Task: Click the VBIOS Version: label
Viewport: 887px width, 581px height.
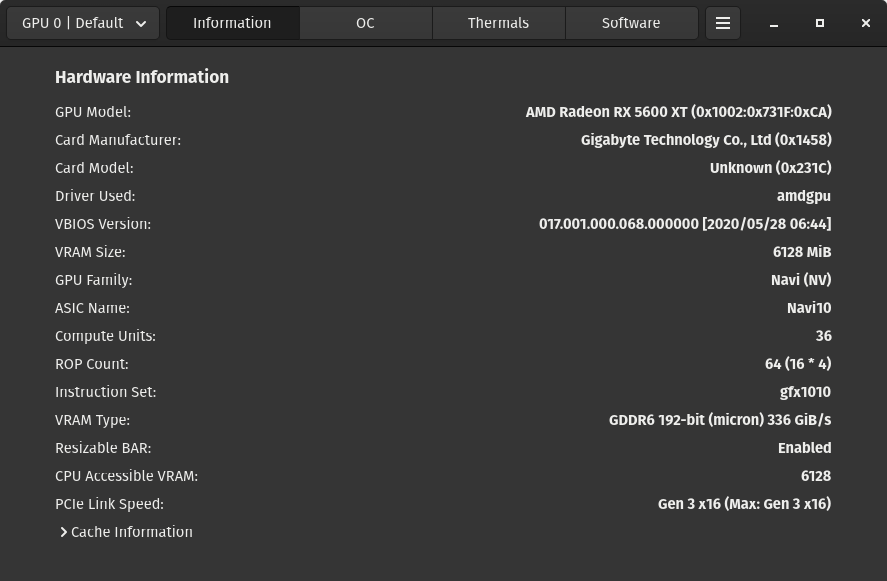Action: (103, 224)
